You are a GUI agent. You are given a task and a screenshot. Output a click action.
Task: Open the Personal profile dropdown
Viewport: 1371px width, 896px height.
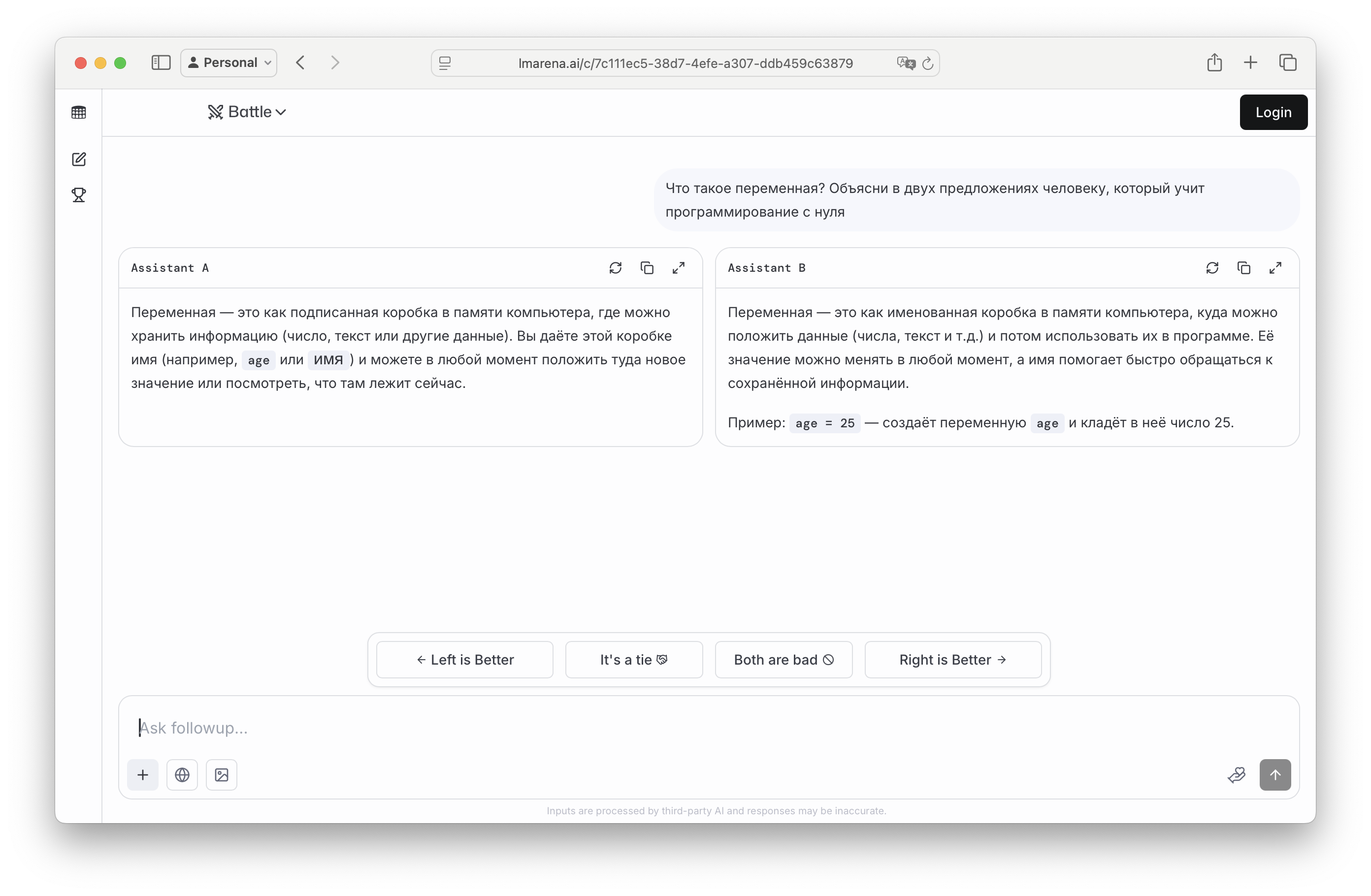[228, 63]
